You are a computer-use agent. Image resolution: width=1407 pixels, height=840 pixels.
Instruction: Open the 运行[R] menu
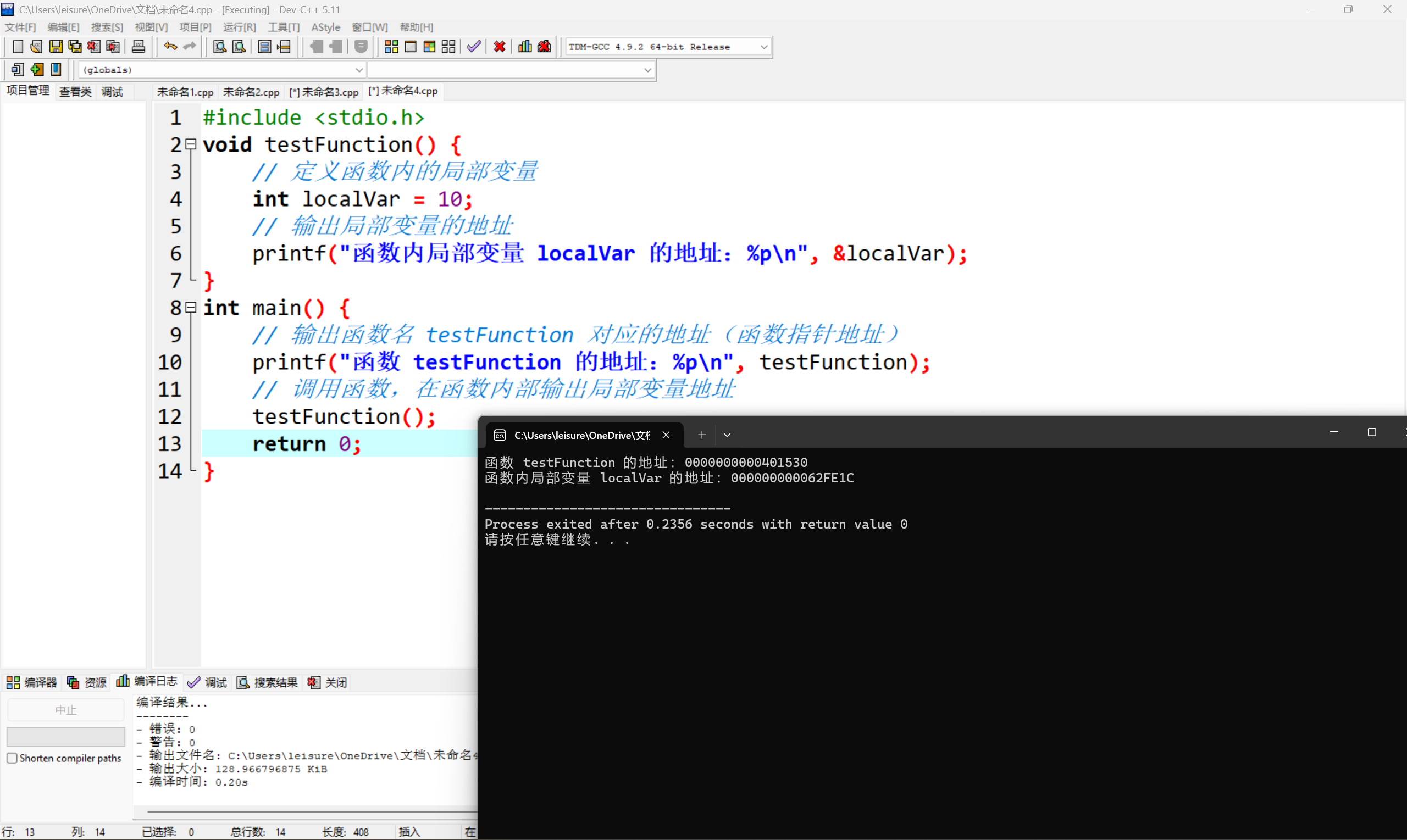[x=239, y=26]
